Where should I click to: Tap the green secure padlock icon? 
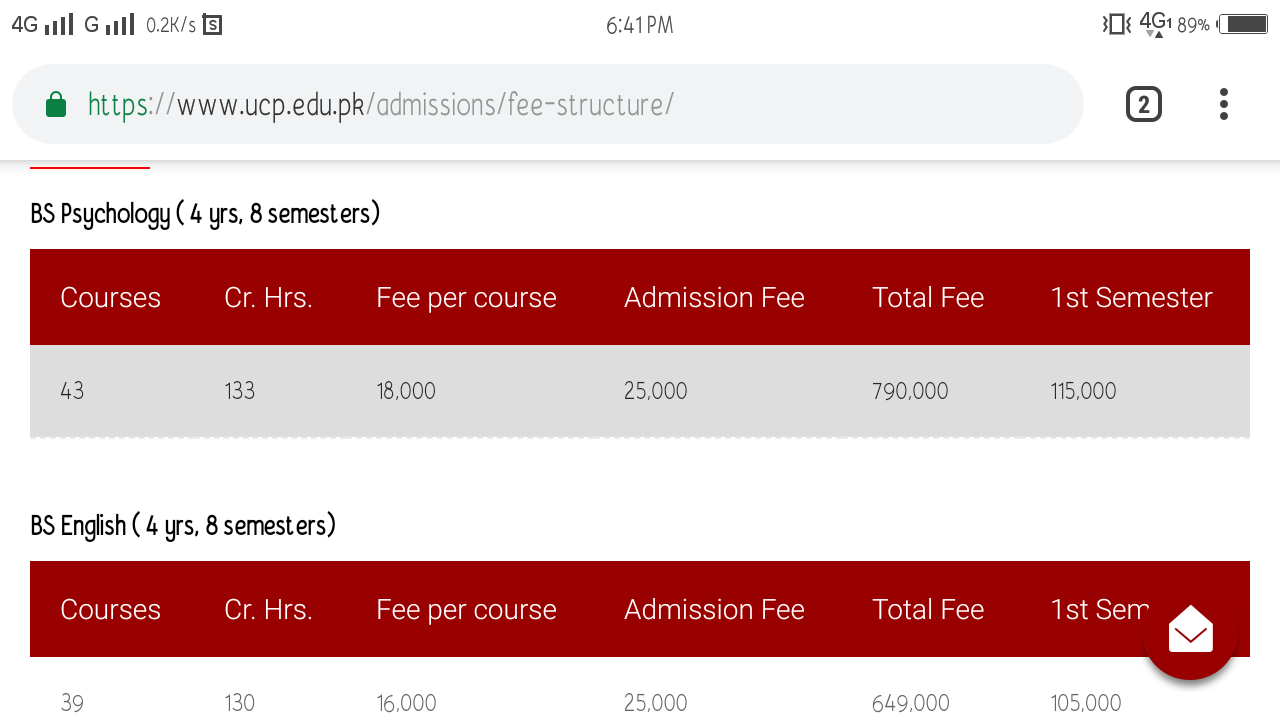[56, 104]
